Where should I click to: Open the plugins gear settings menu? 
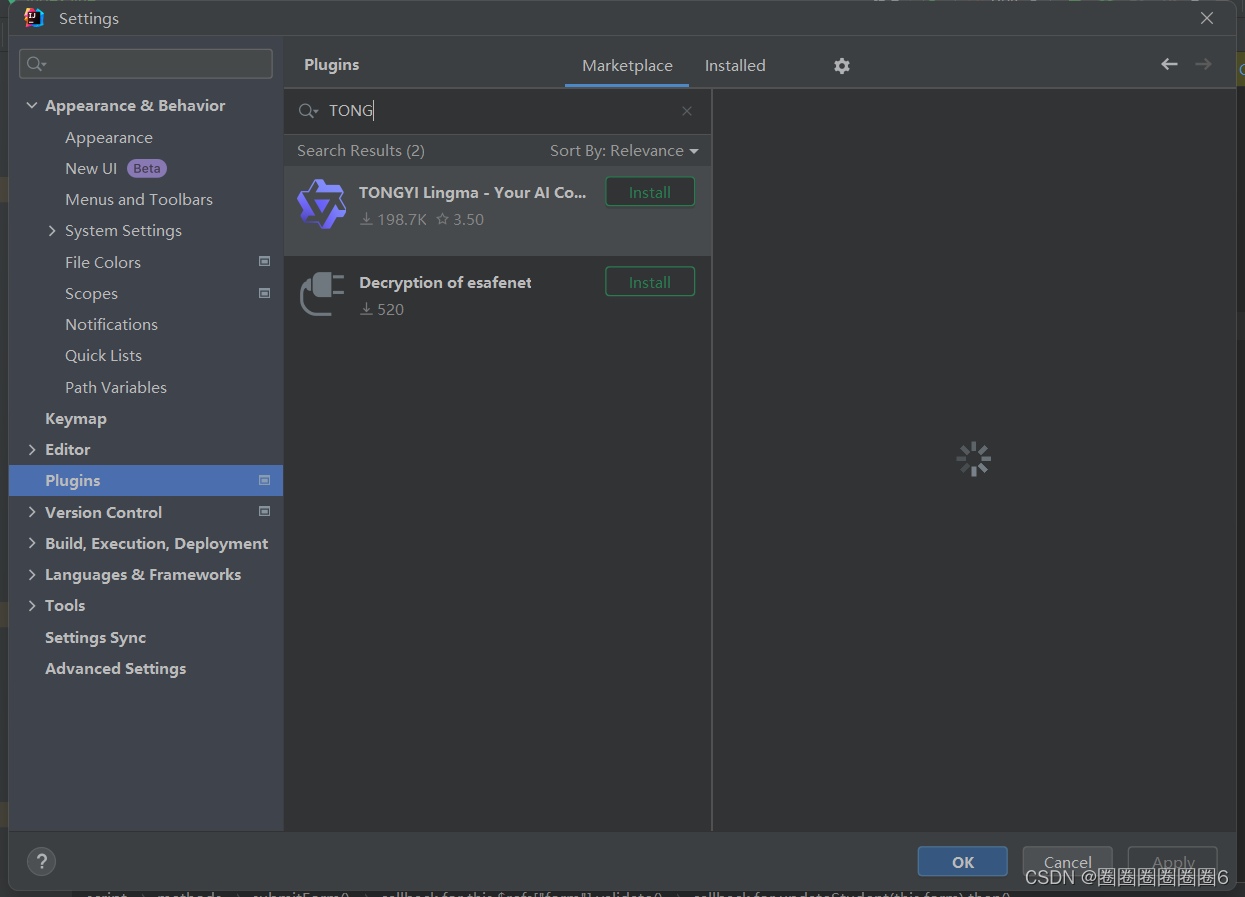click(842, 66)
